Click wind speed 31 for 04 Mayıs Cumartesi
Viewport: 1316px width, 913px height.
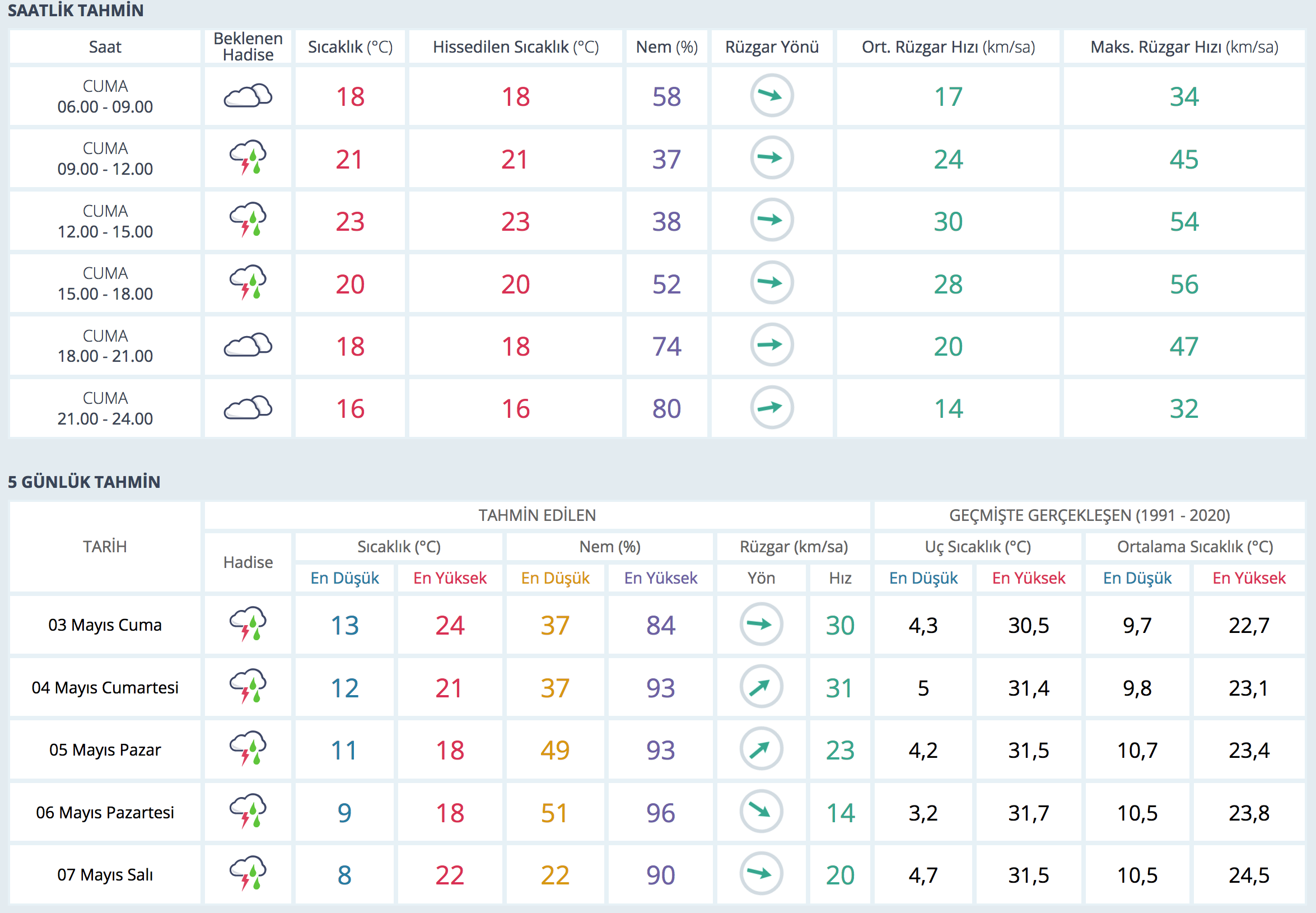tap(839, 688)
